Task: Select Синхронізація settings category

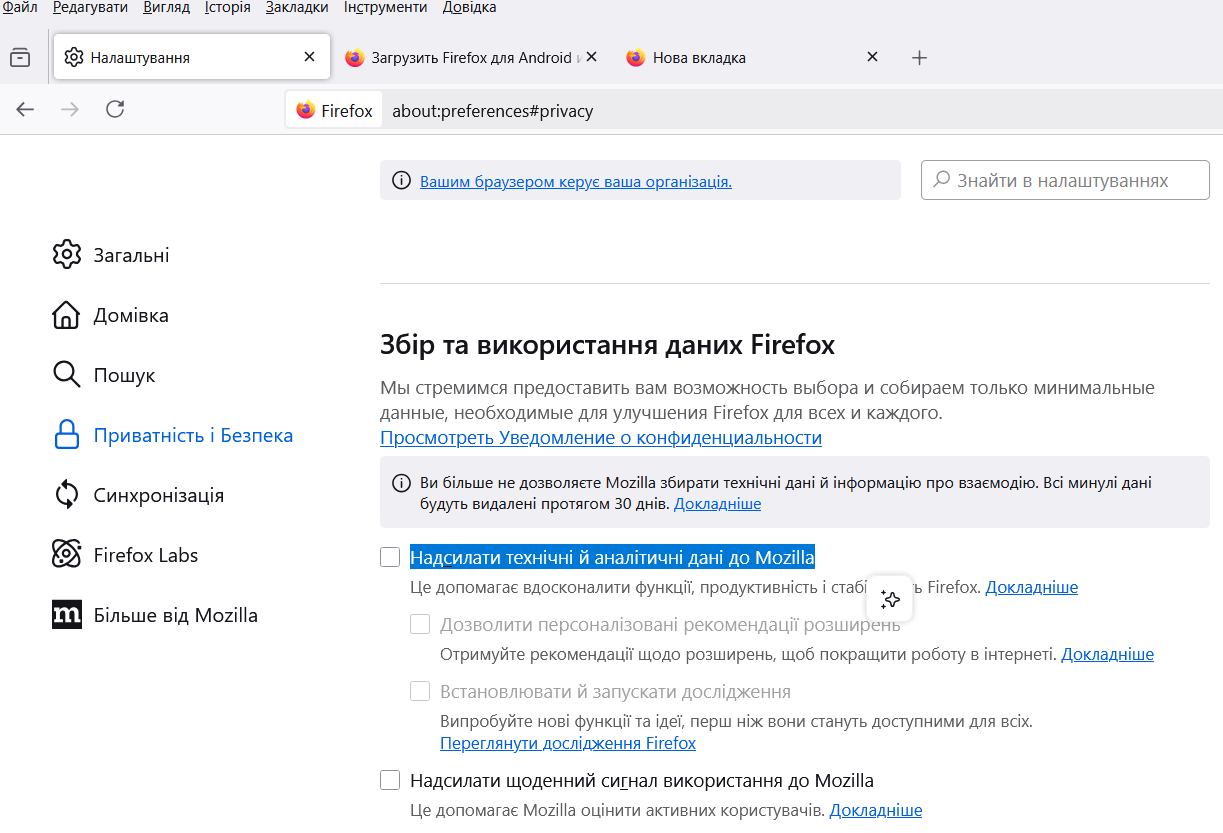Action: (x=138, y=495)
